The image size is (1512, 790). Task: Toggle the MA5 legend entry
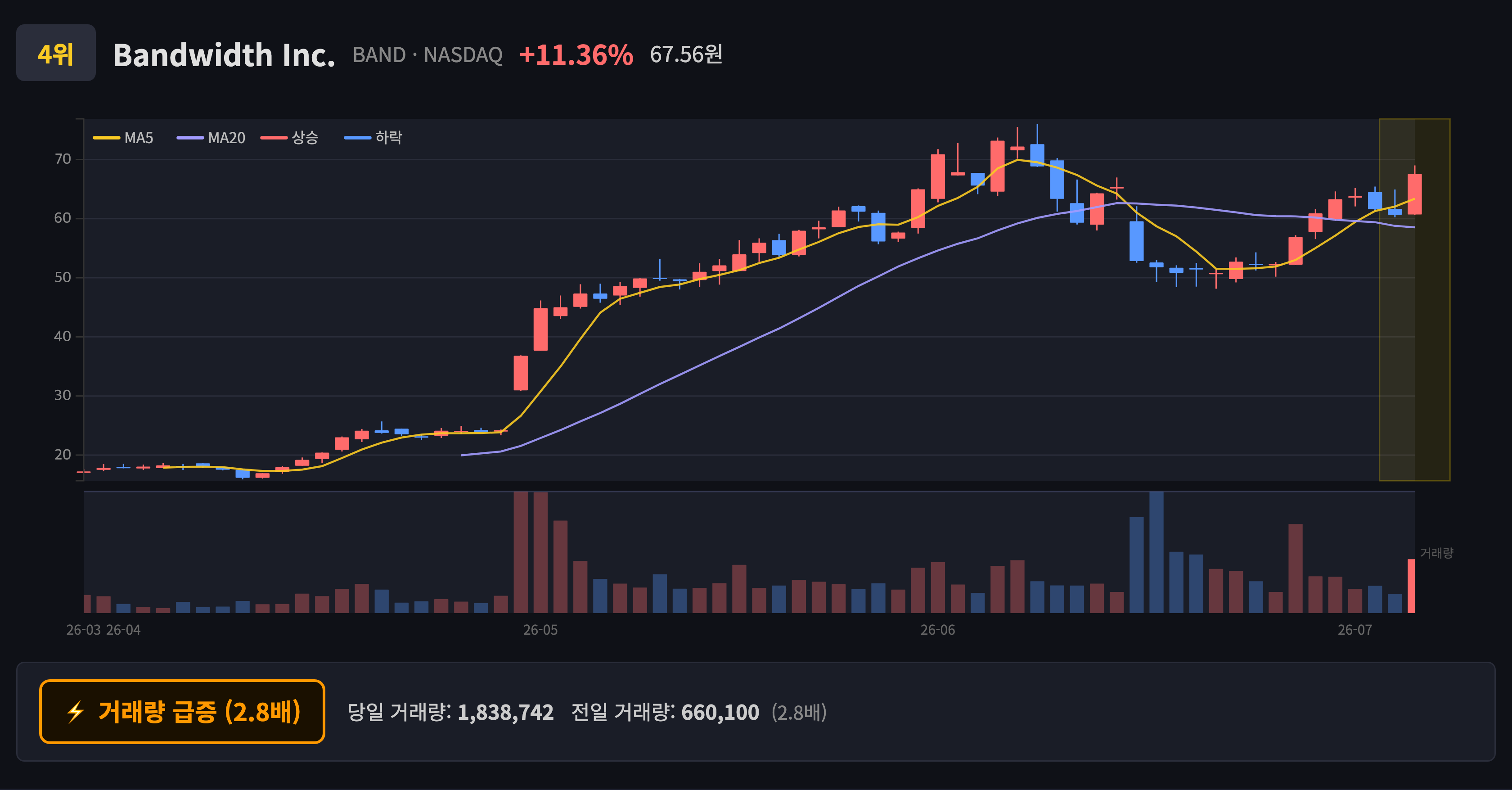[123, 138]
